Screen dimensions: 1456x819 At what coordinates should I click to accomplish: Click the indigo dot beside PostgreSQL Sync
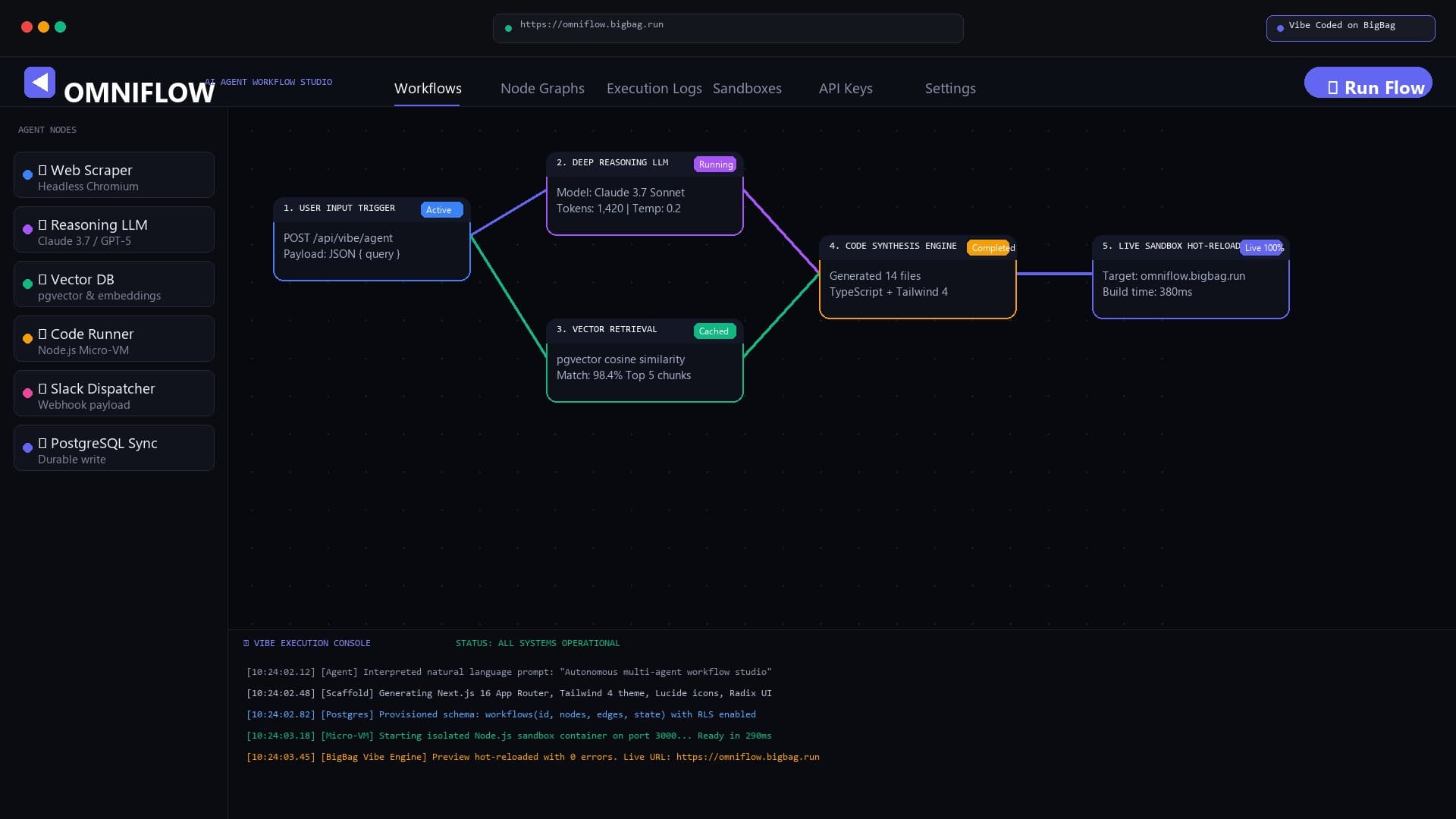pos(27,447)
